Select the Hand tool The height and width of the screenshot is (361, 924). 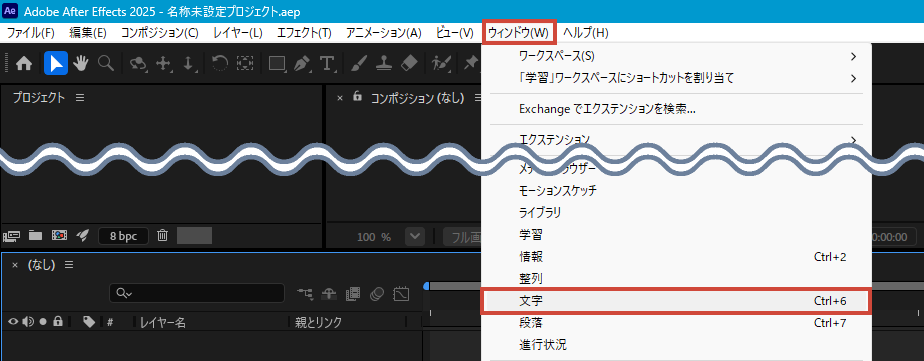[81, 64]
